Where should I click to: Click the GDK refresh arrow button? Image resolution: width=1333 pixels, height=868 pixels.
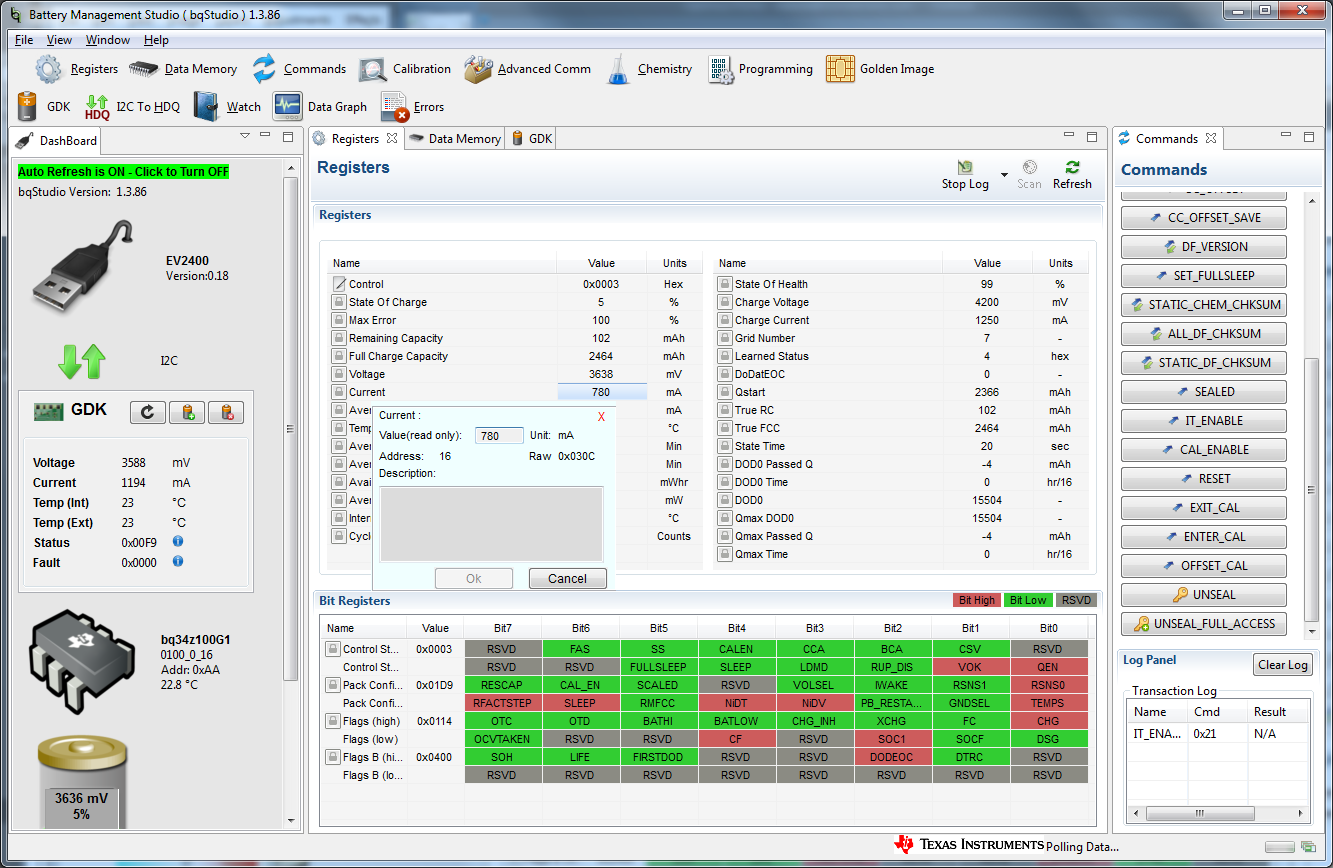pos(147,412)
